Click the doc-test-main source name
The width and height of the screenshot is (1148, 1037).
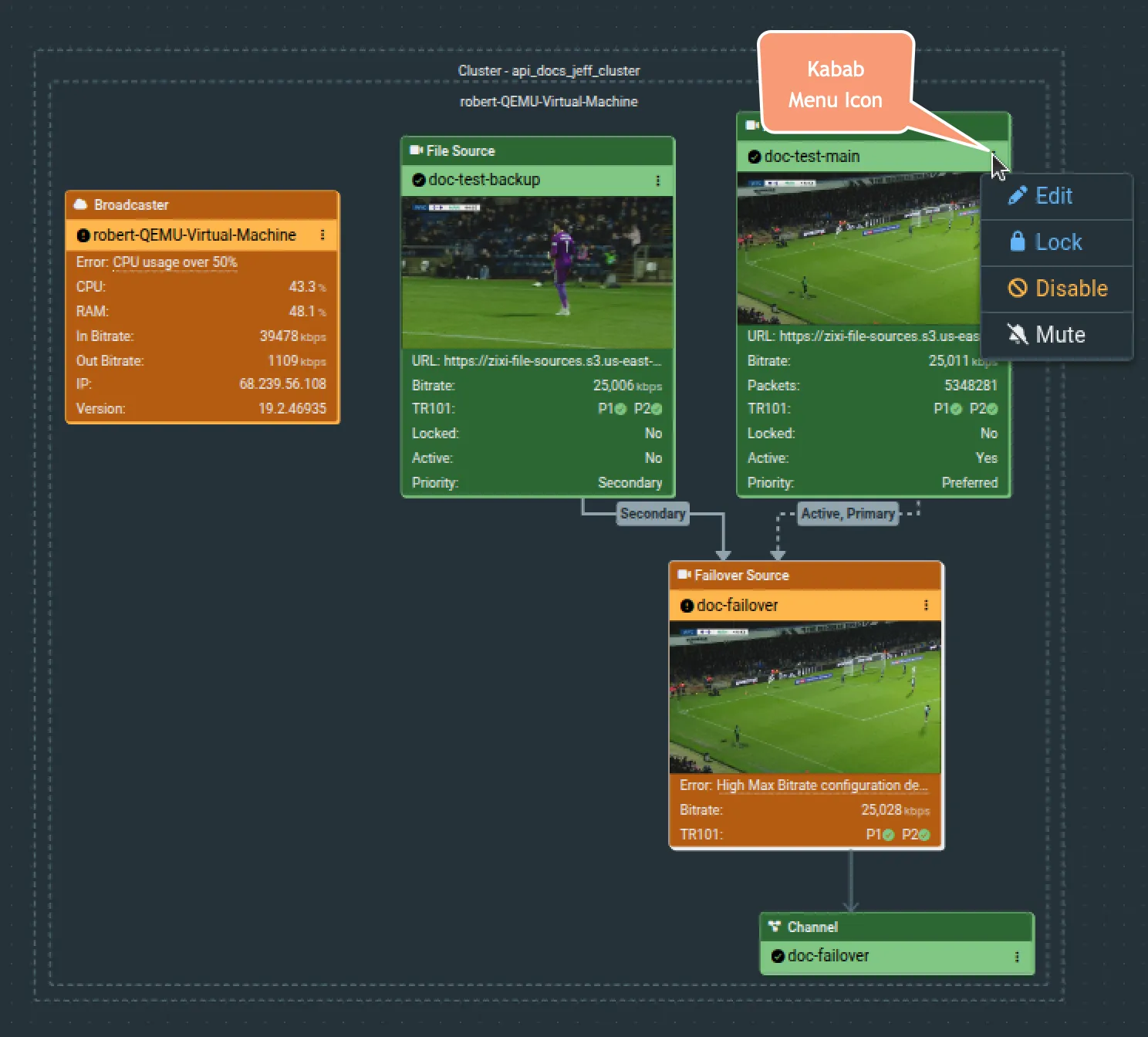click(x=812, y=157)
